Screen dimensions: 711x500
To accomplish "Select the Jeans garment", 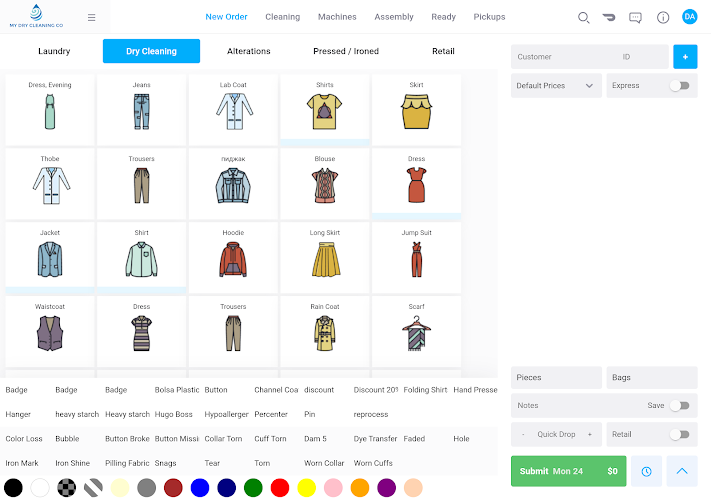I will [x=141, y=110].
